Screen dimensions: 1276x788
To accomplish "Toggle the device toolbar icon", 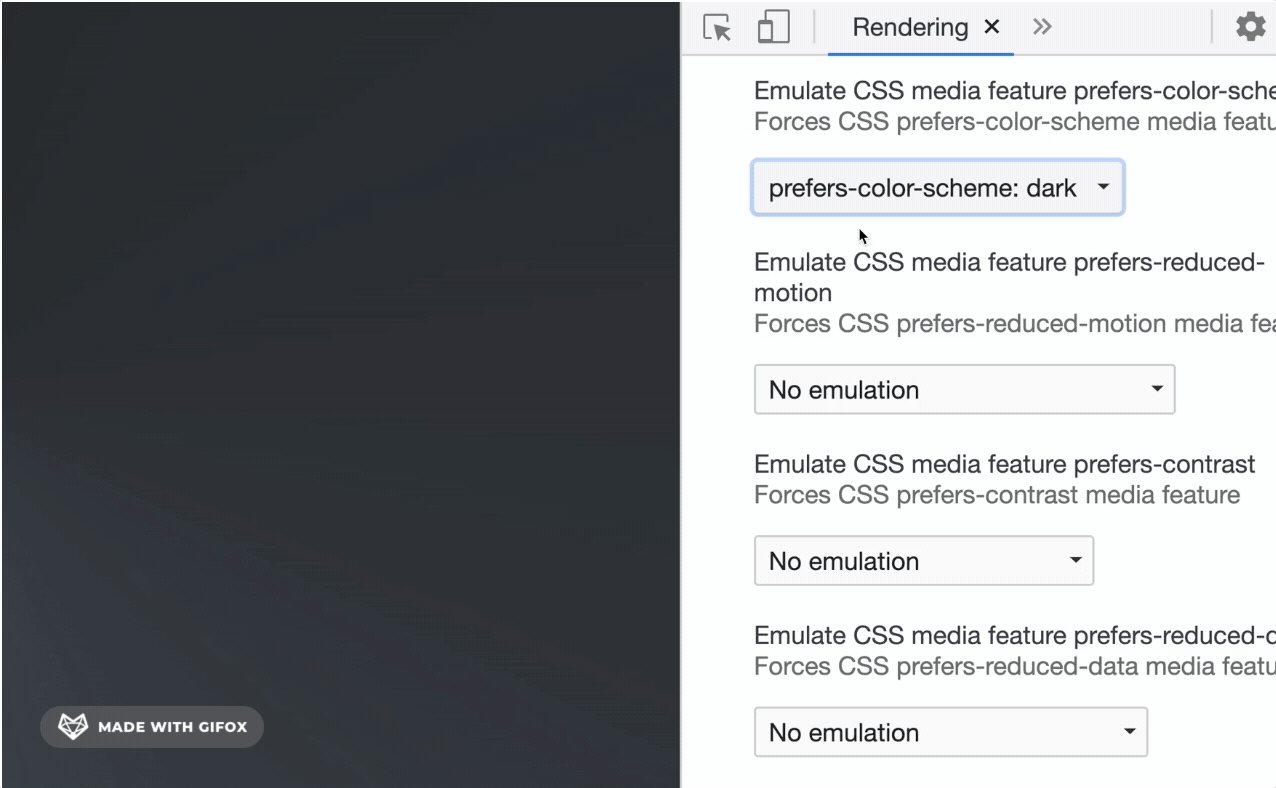I will click(x=773, y=27).
